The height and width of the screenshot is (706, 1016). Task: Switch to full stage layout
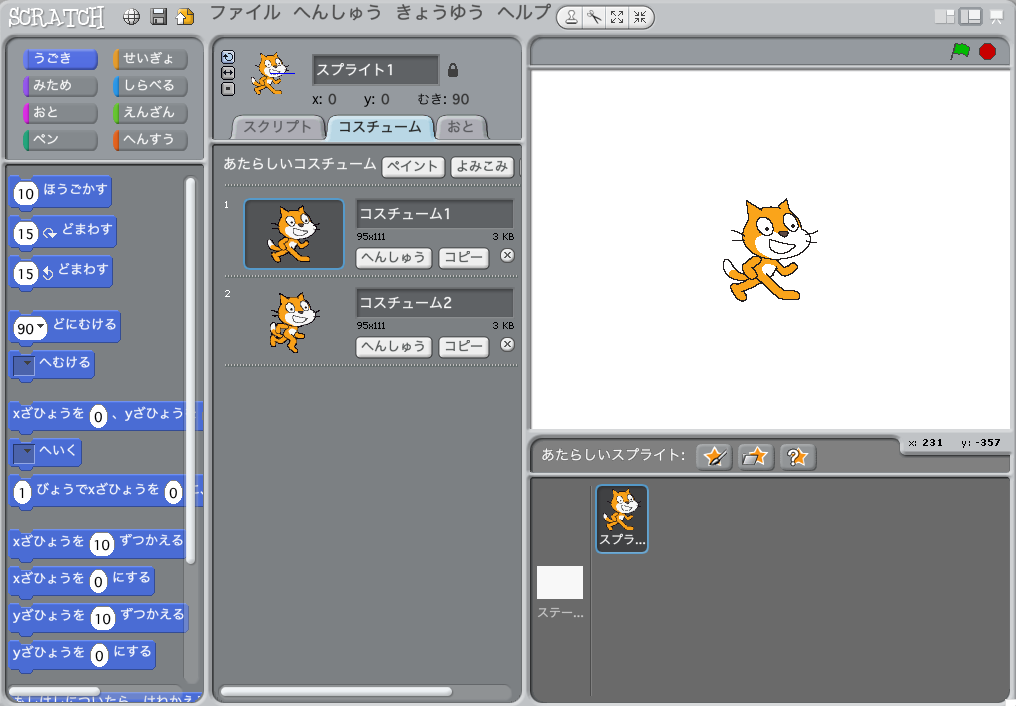pyautogui.click(x=971, y=17)
